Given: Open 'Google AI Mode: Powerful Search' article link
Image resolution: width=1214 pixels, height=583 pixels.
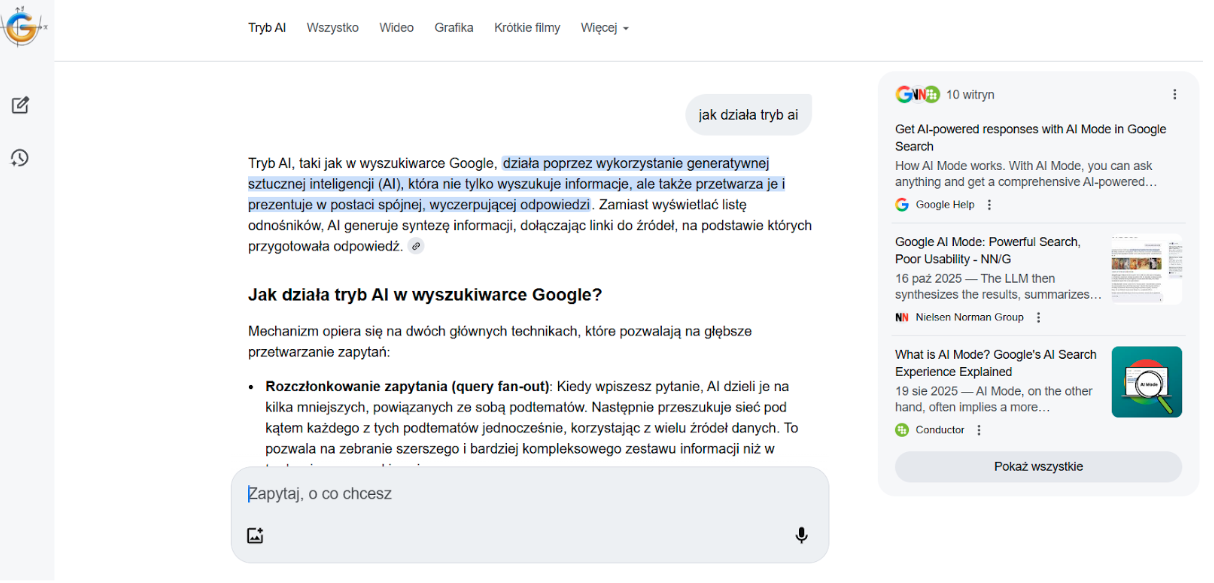Looking at the screenshot, I should click(x=987, y=250).
